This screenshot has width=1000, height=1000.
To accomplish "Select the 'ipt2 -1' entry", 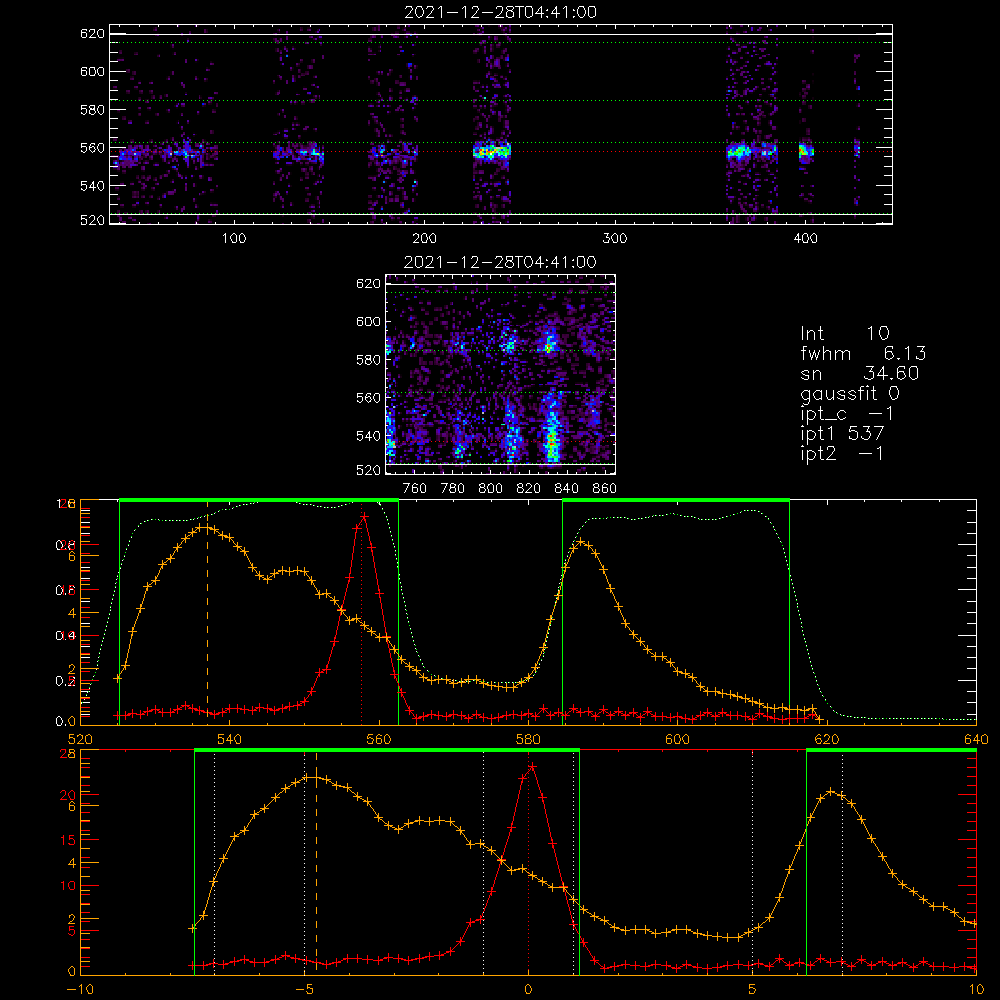I will tap(842, 453).
